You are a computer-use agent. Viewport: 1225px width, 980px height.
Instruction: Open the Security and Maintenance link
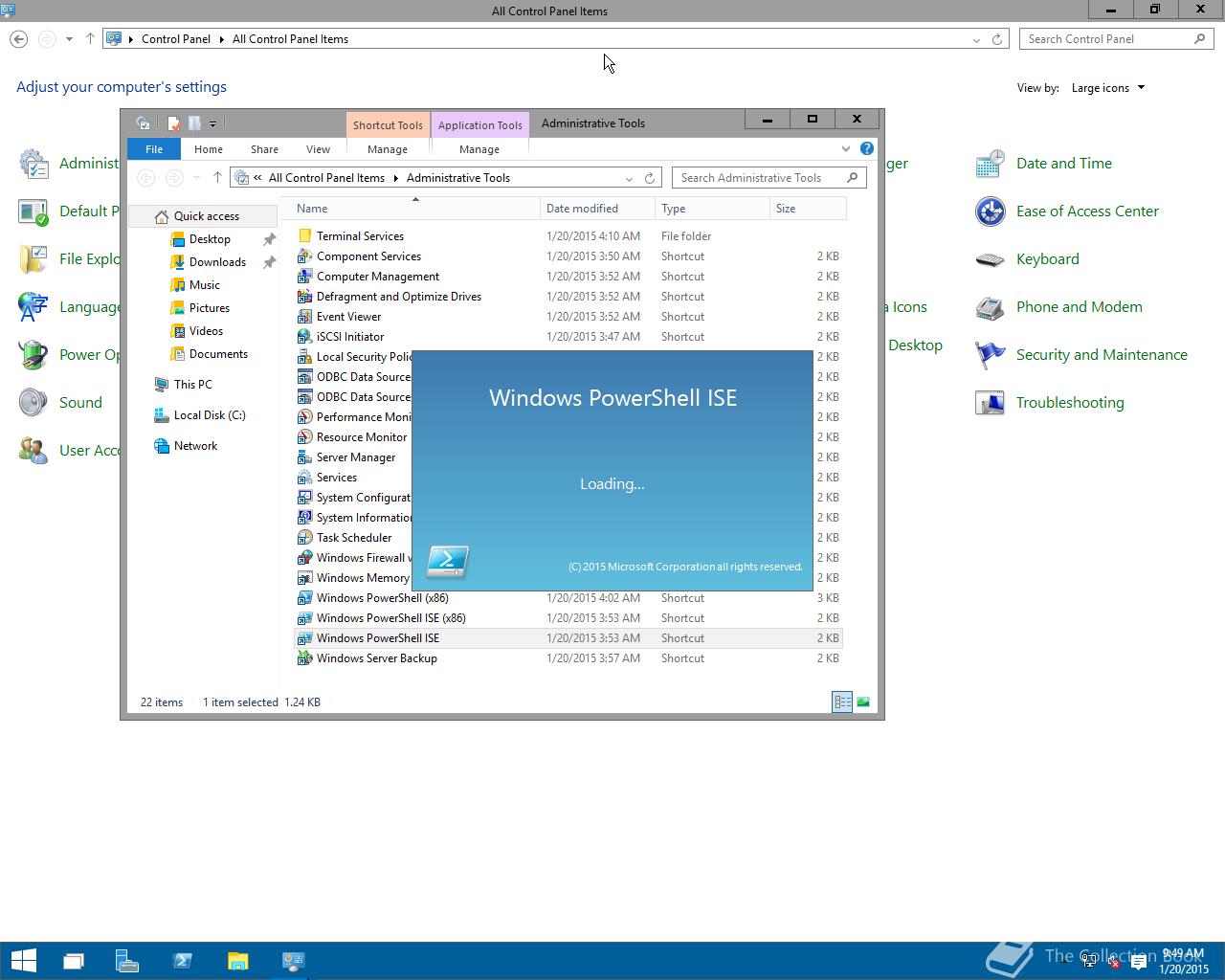click(1102, 355)
